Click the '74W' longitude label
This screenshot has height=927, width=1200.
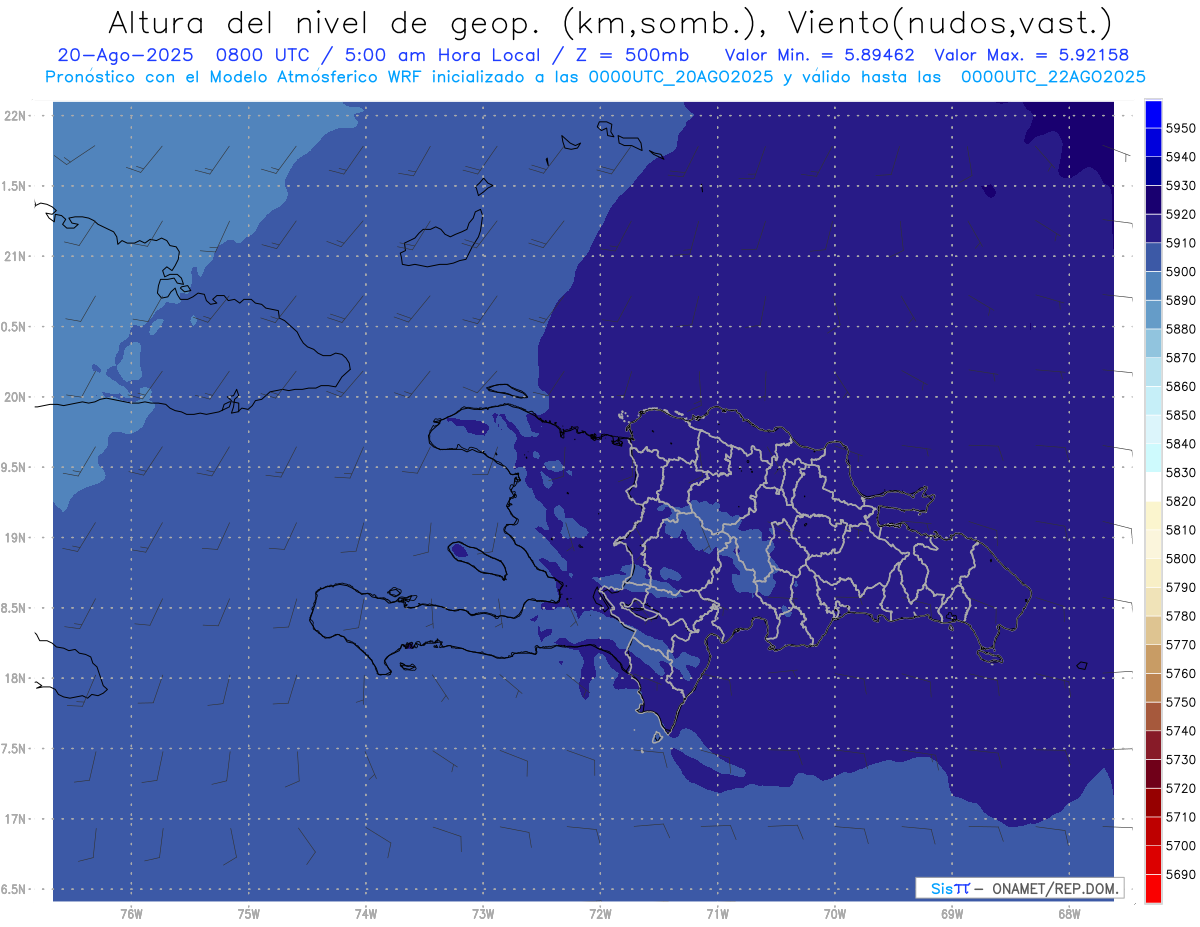pos(366,913)
